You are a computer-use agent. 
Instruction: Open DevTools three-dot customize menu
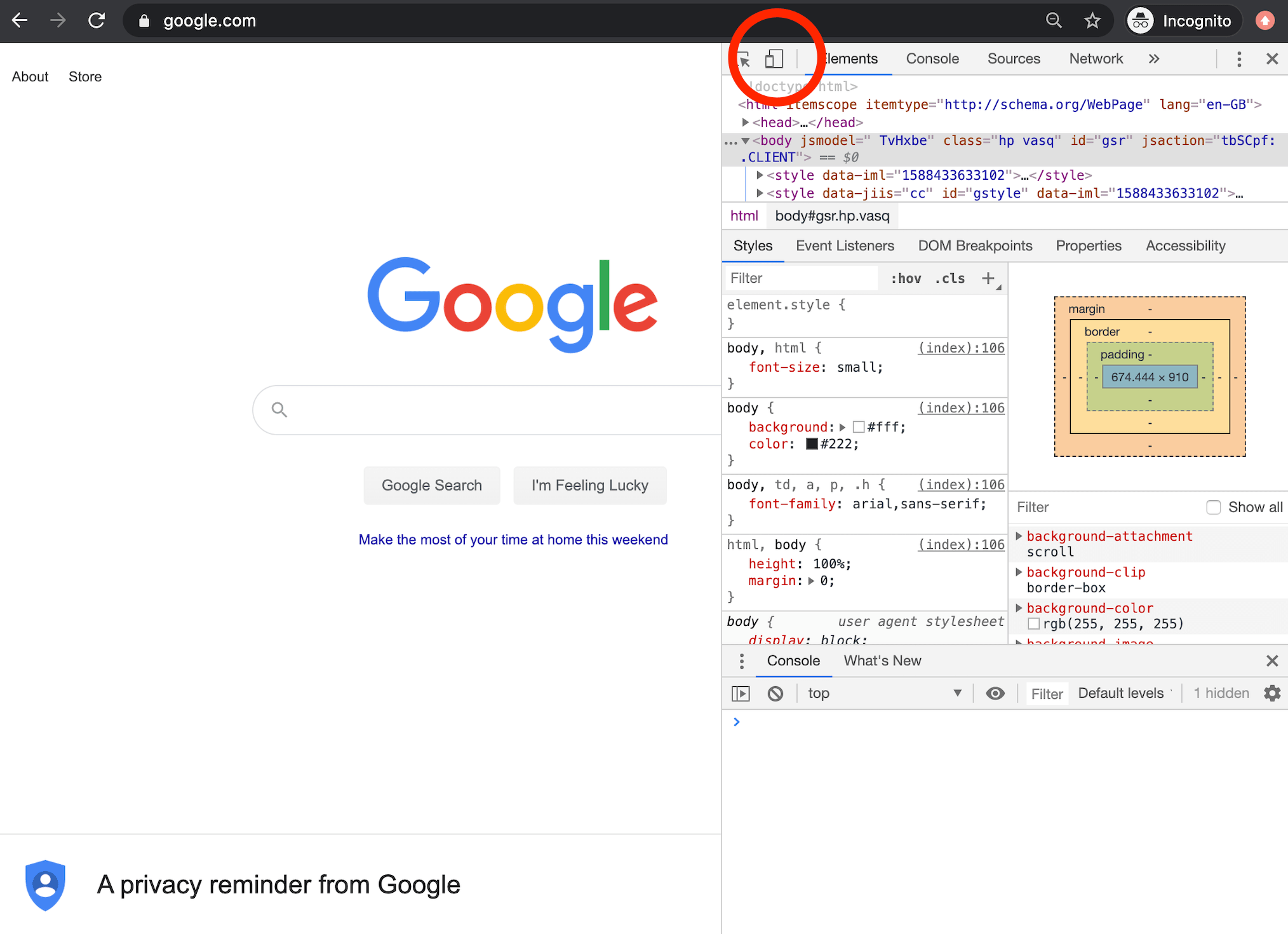(1238, 59)
